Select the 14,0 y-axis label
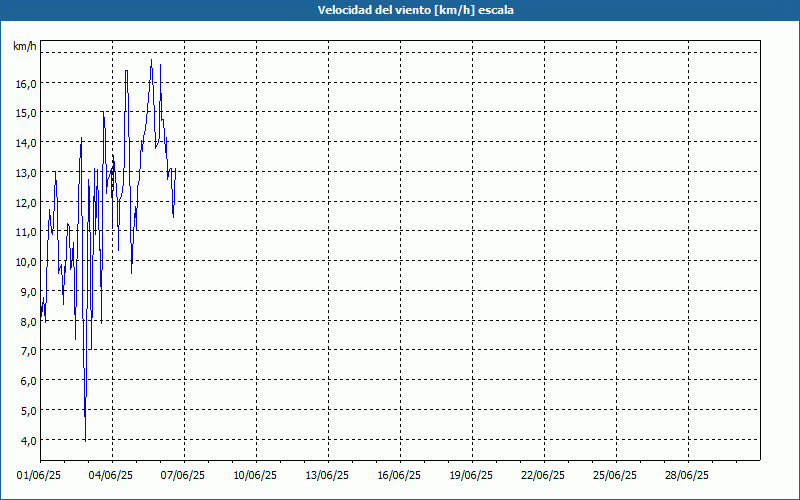 tap(26, 143)
